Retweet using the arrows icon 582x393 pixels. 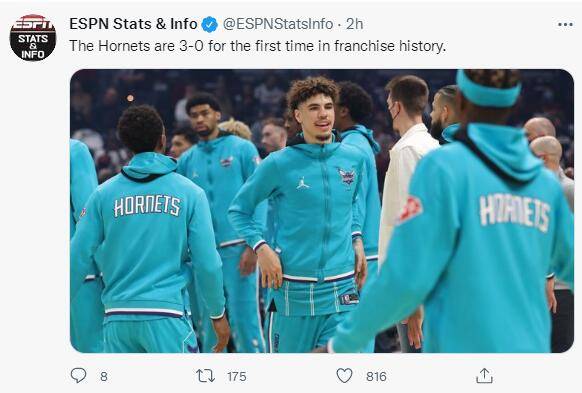(x=205, y=376)
